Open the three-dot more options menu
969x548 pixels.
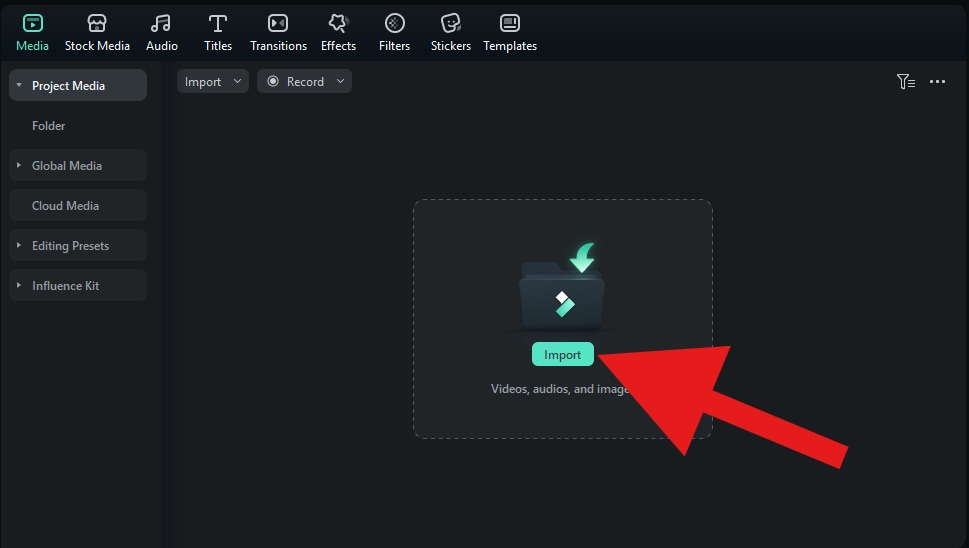click(937, 82)
